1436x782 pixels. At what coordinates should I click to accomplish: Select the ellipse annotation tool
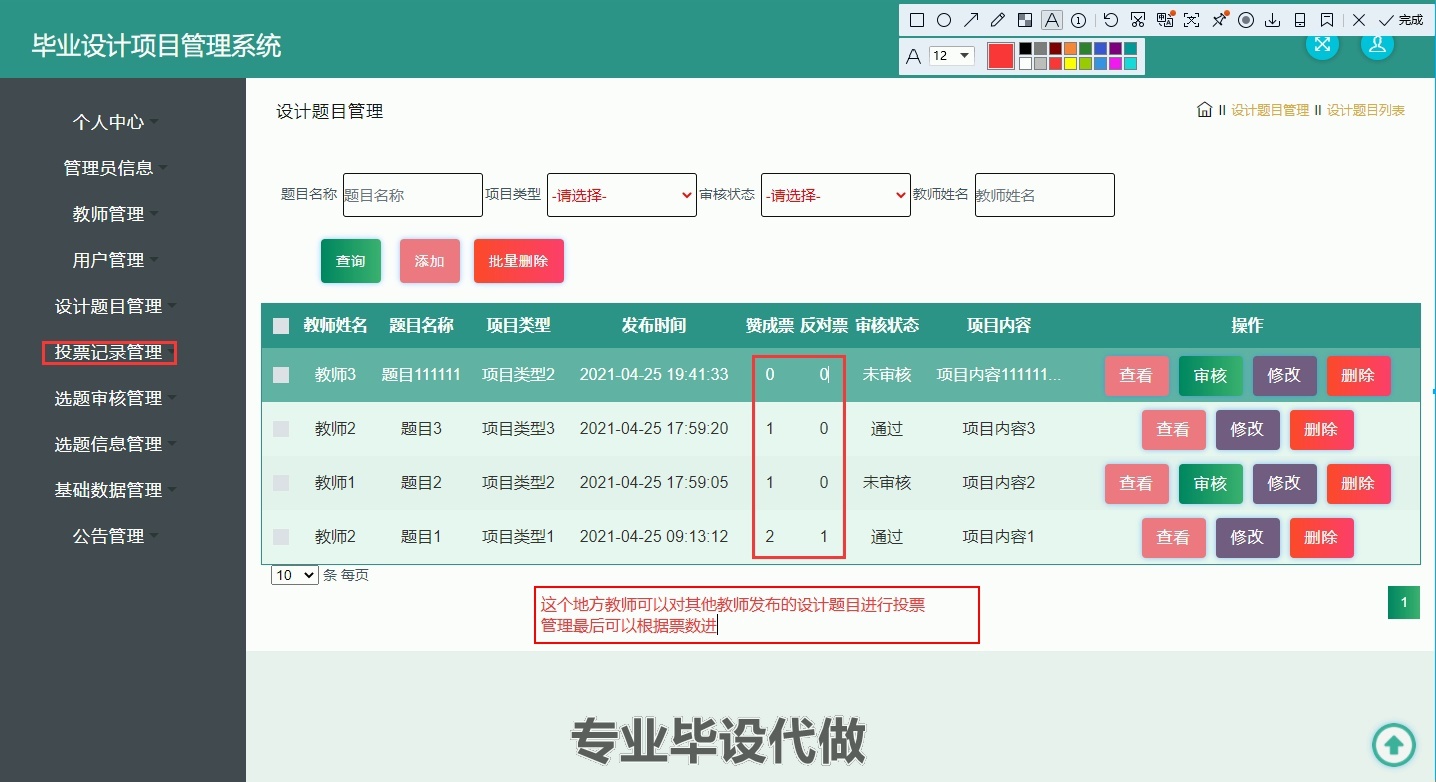[x=943, y=20]
